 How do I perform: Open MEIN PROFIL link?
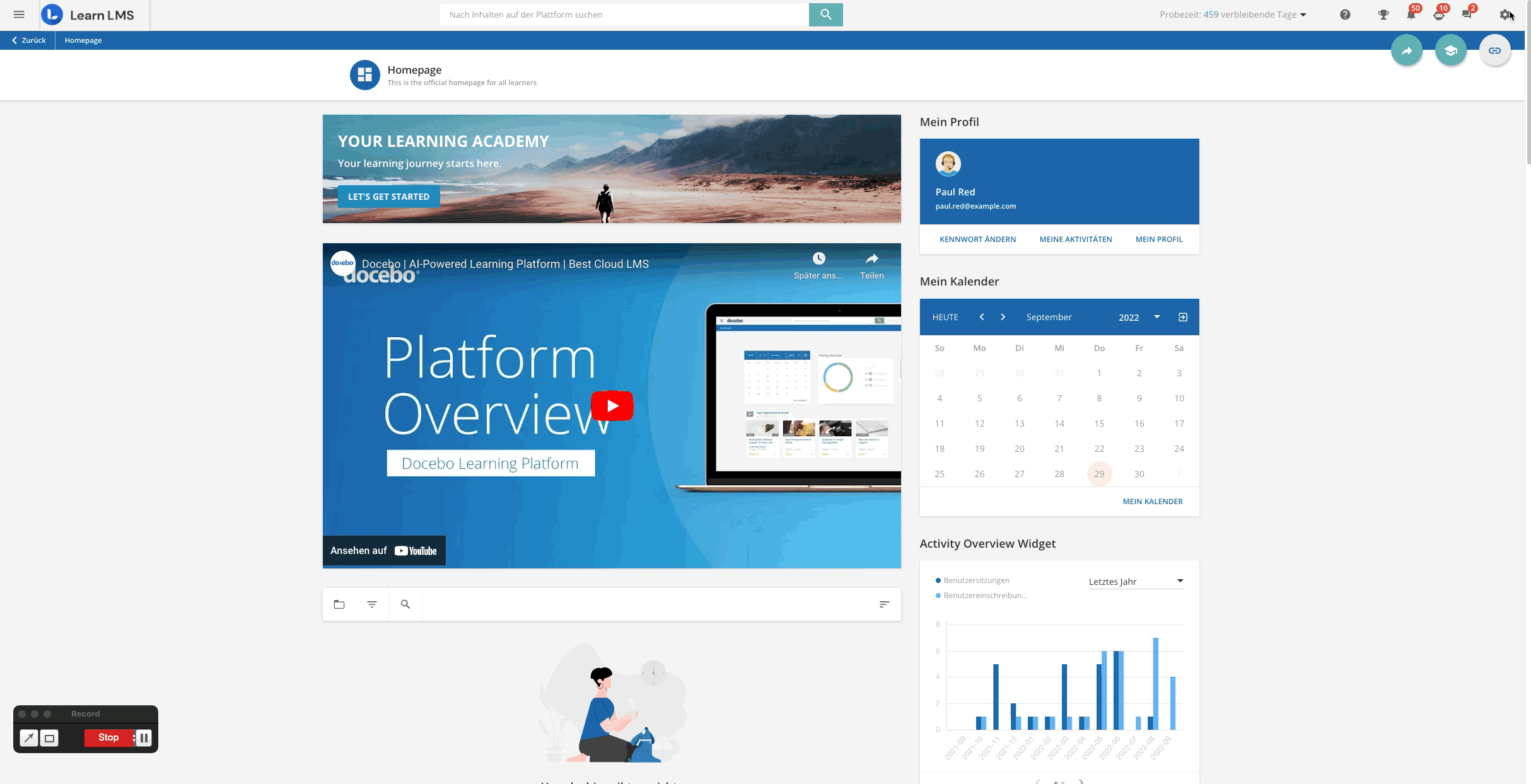coord(1159,239)
